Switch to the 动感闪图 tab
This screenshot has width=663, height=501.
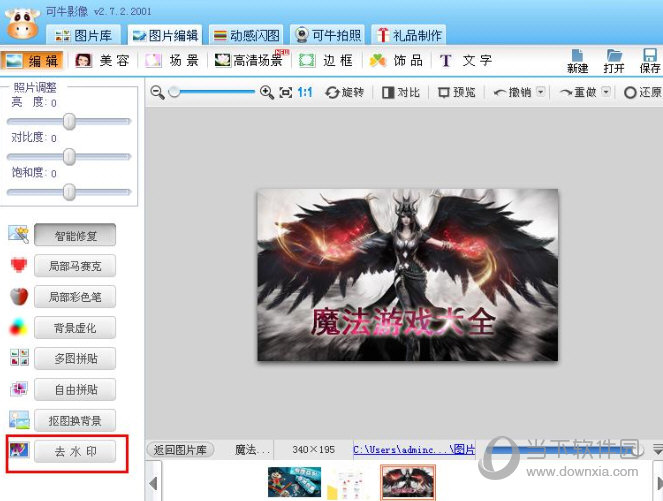(247, 35)
